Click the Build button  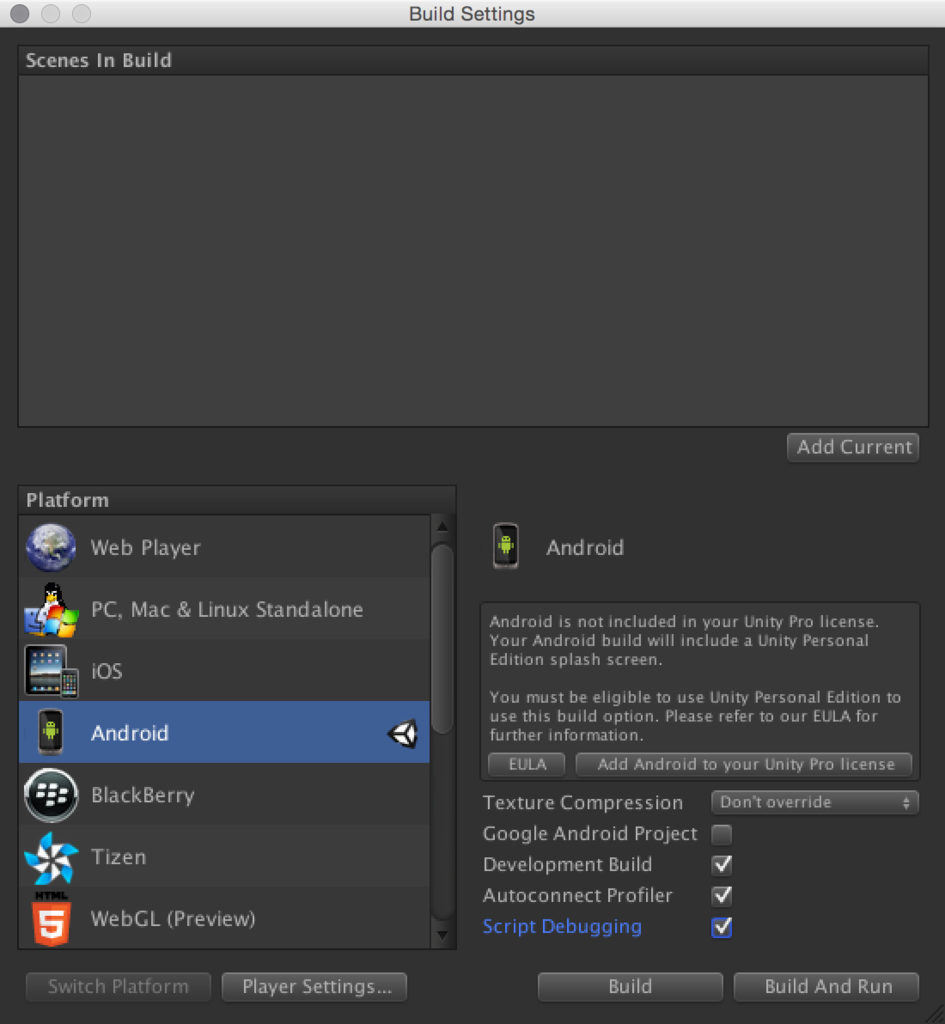(x=630, y=986)
